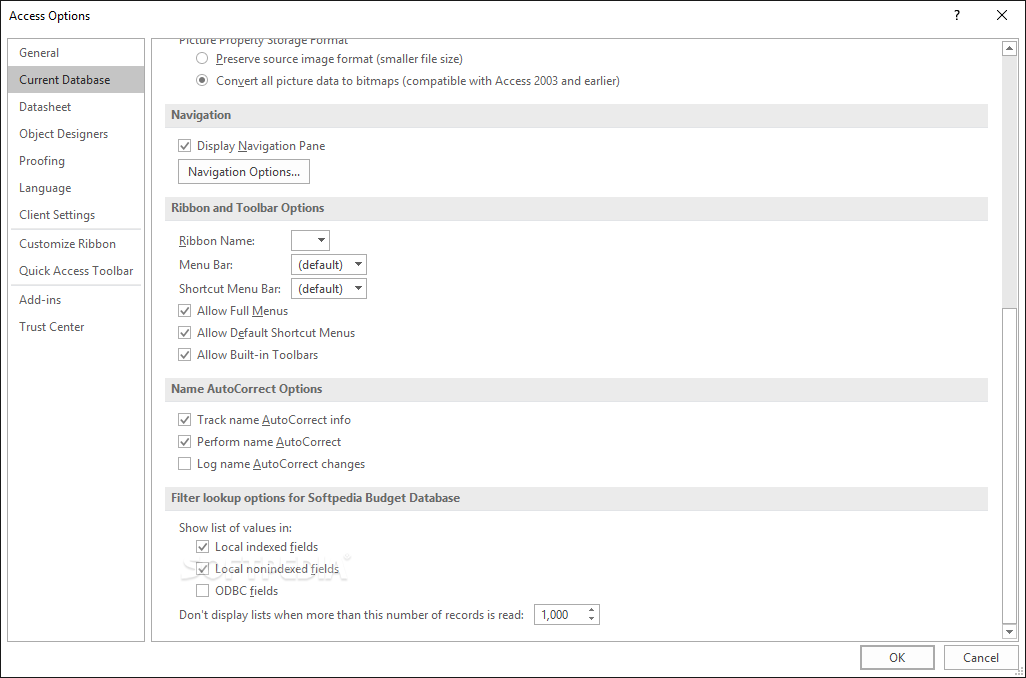Open the Shortcut Menu Bar dropdown
Viewport: 1026px width, 678px height.
[328, 289]
